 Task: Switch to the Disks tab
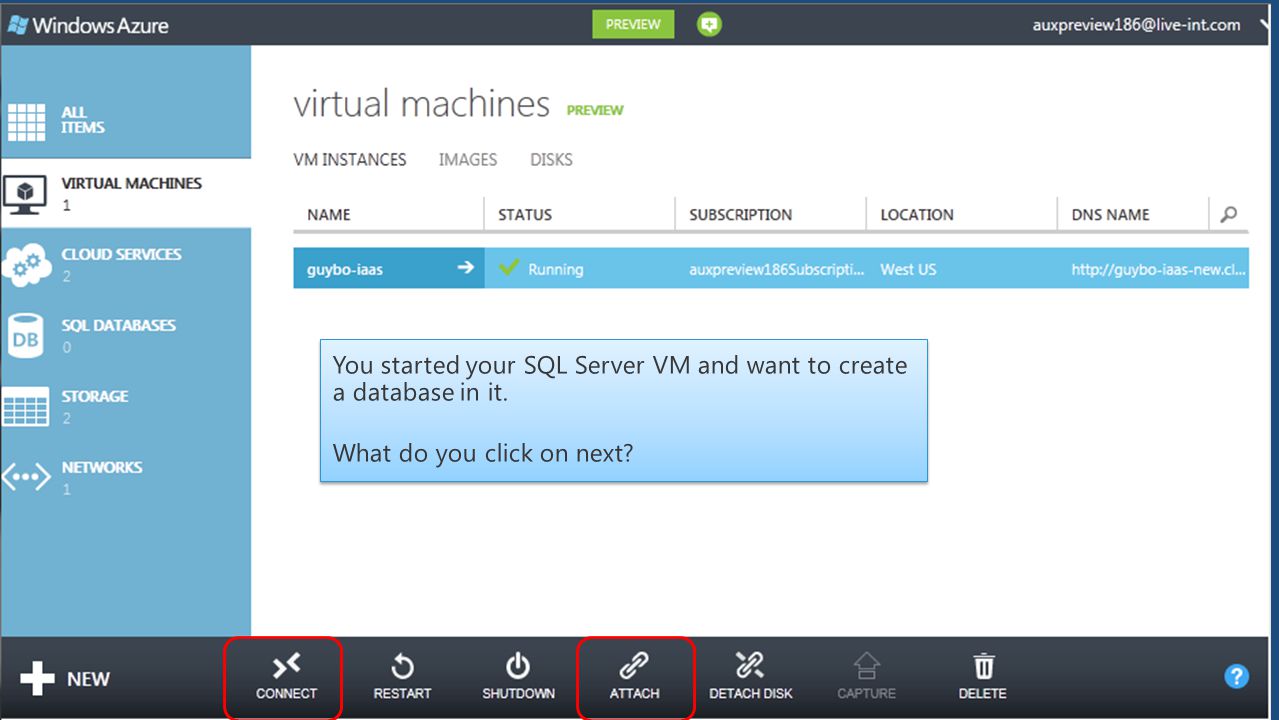(551, 160)
